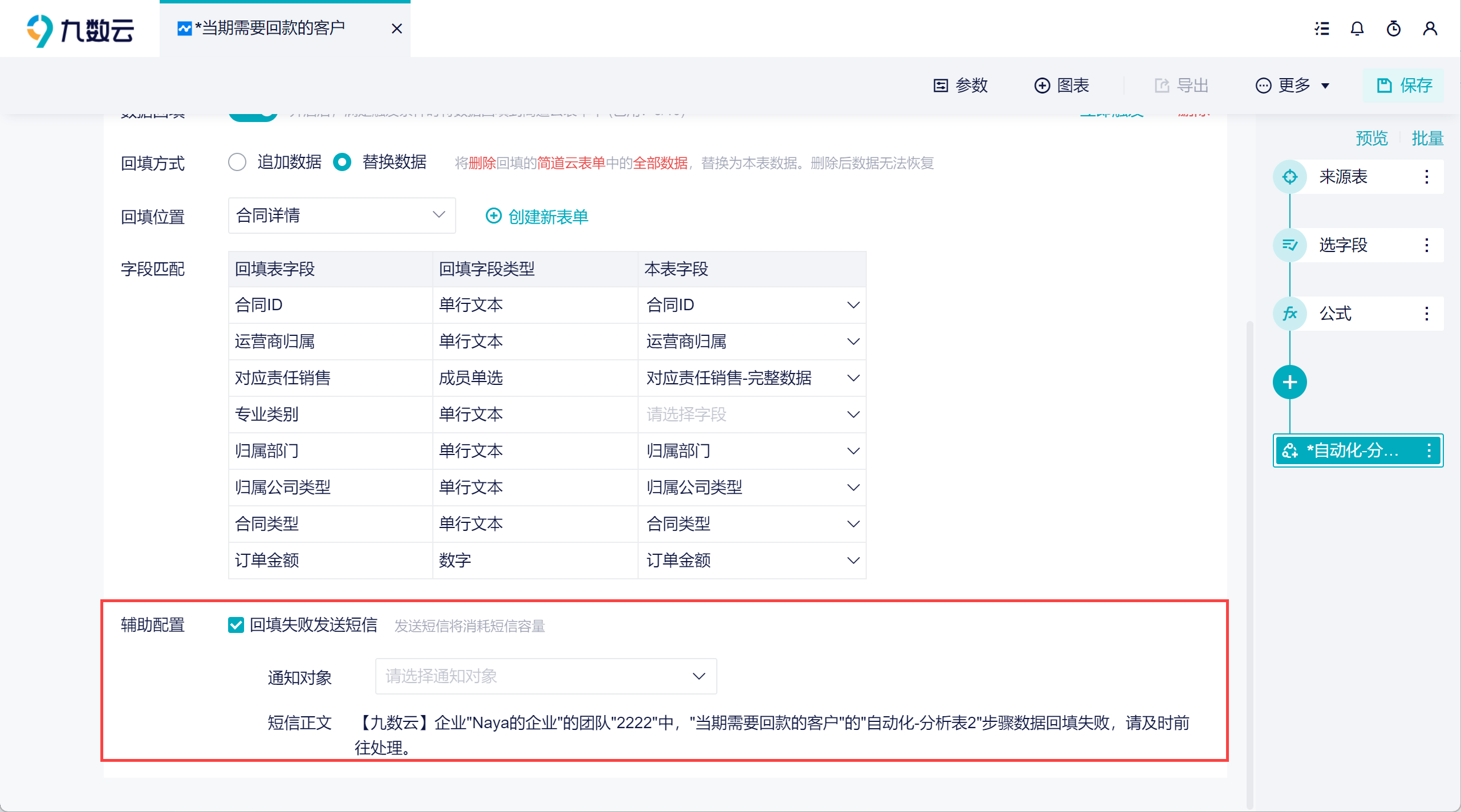Image resolution: width=1461 pixels, height=812 pixels.
Task: Click the round plus add-step button
Action: tap(1289, 382)
